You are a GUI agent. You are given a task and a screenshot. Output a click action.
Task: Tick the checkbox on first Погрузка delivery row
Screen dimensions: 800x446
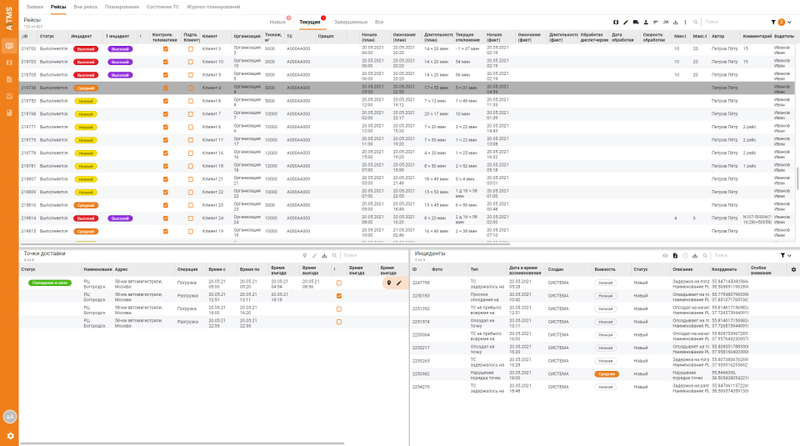coord(339,283)
